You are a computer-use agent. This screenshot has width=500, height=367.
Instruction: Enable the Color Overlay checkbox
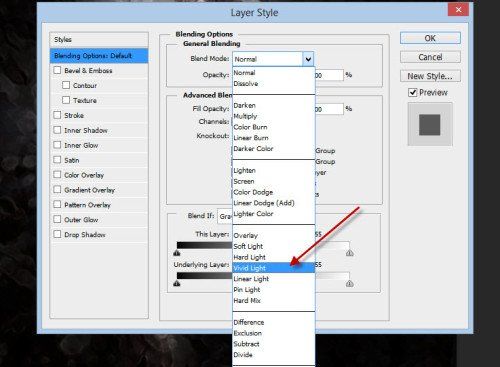click(x=57, y=175)
